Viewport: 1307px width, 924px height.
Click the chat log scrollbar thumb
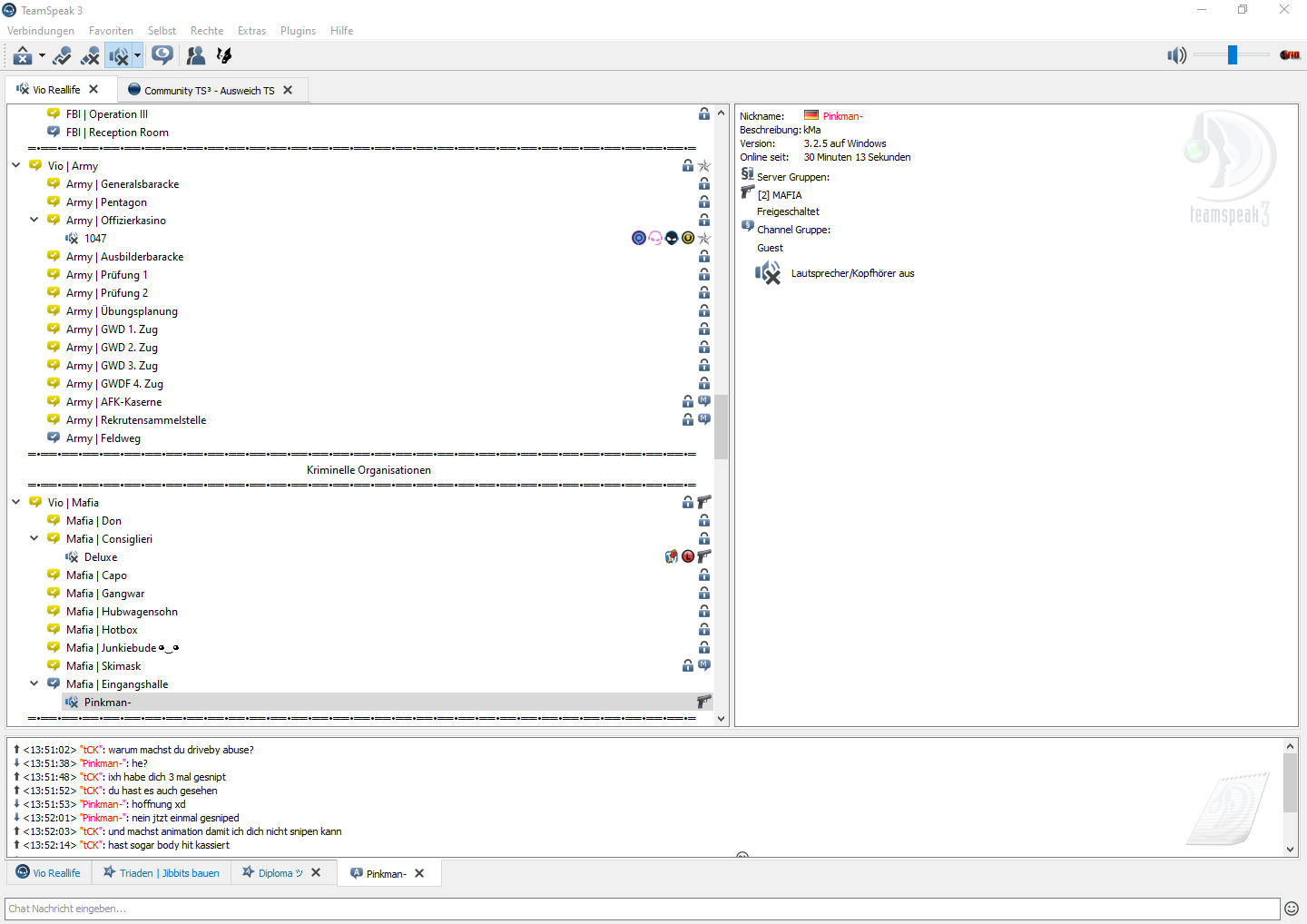click(1290, 782)
